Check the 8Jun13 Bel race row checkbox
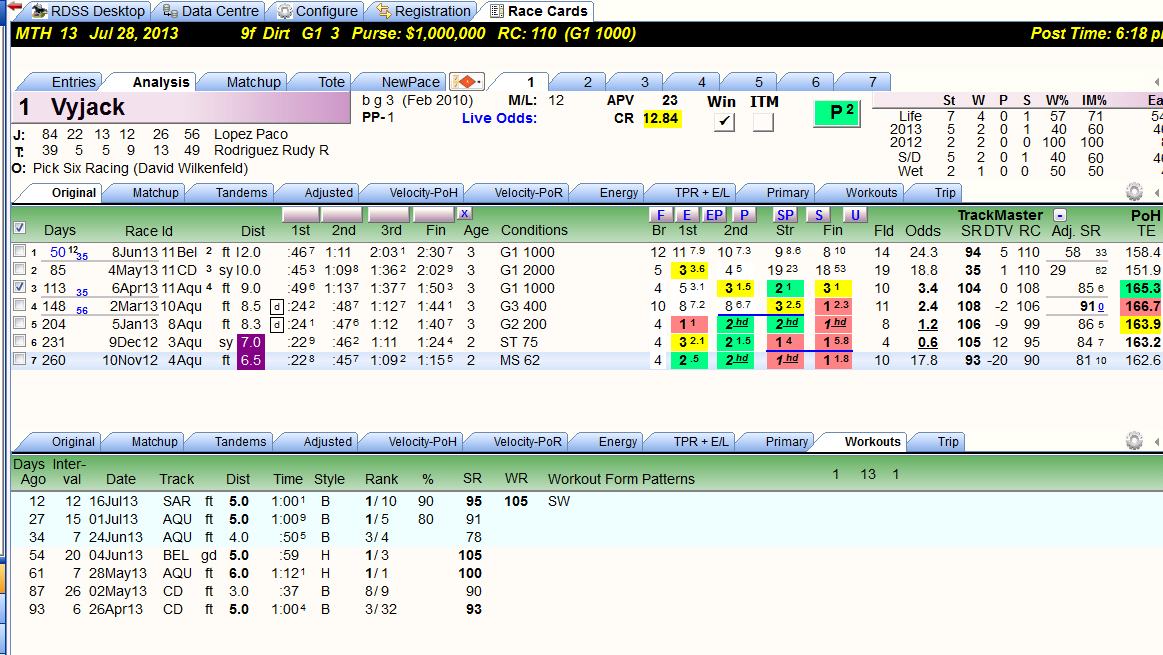The image size is (1163, 655). [20, 251]
